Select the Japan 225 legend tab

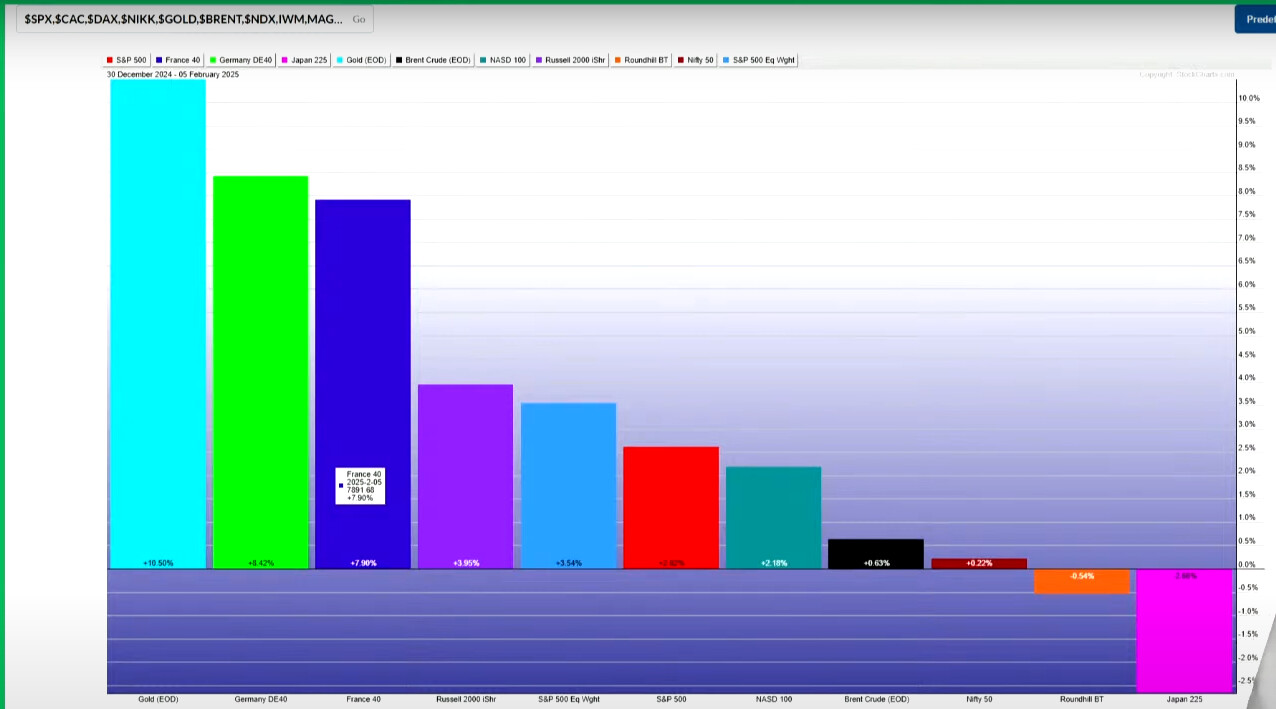coord(304,60)
